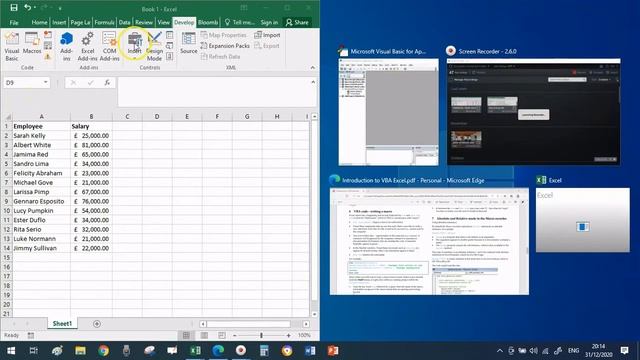The height and width of the screenshot is (360, 640).
Task: Open the Windows Start menu
Action: coord(11,351)
